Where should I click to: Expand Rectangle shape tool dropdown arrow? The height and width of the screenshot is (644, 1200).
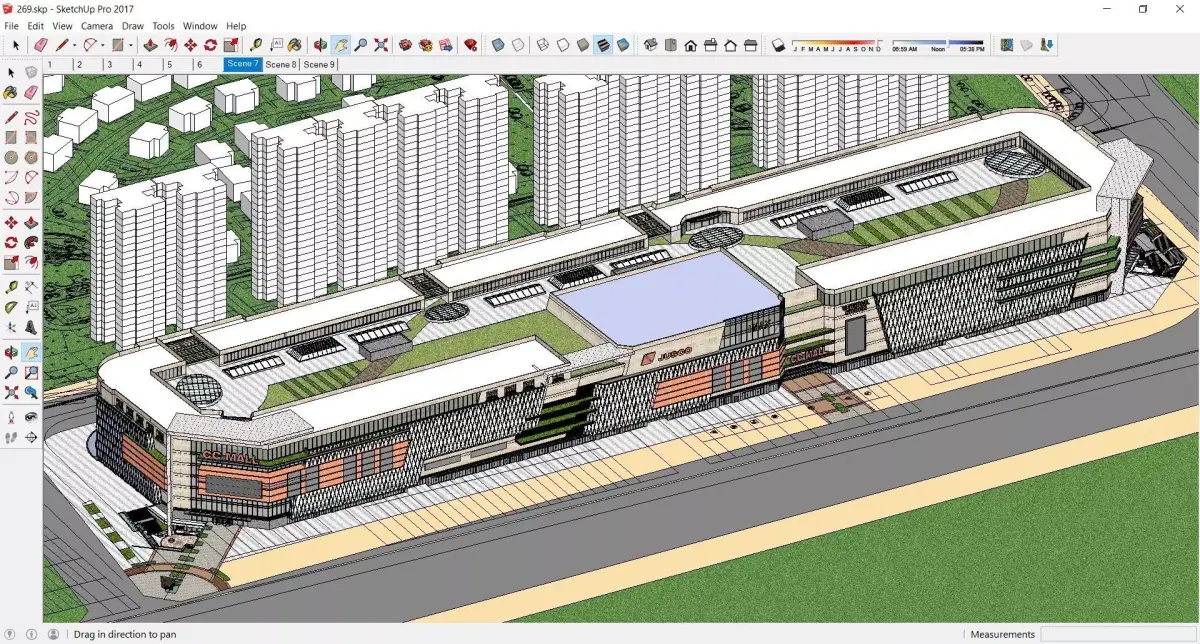131,45
